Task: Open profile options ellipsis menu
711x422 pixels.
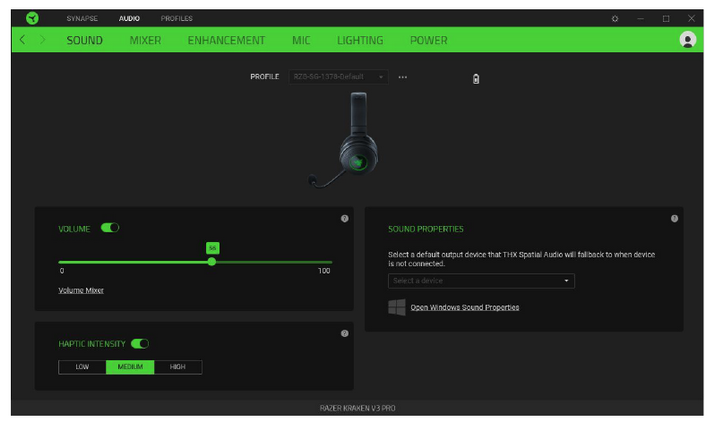Action: tap(403, 77)
